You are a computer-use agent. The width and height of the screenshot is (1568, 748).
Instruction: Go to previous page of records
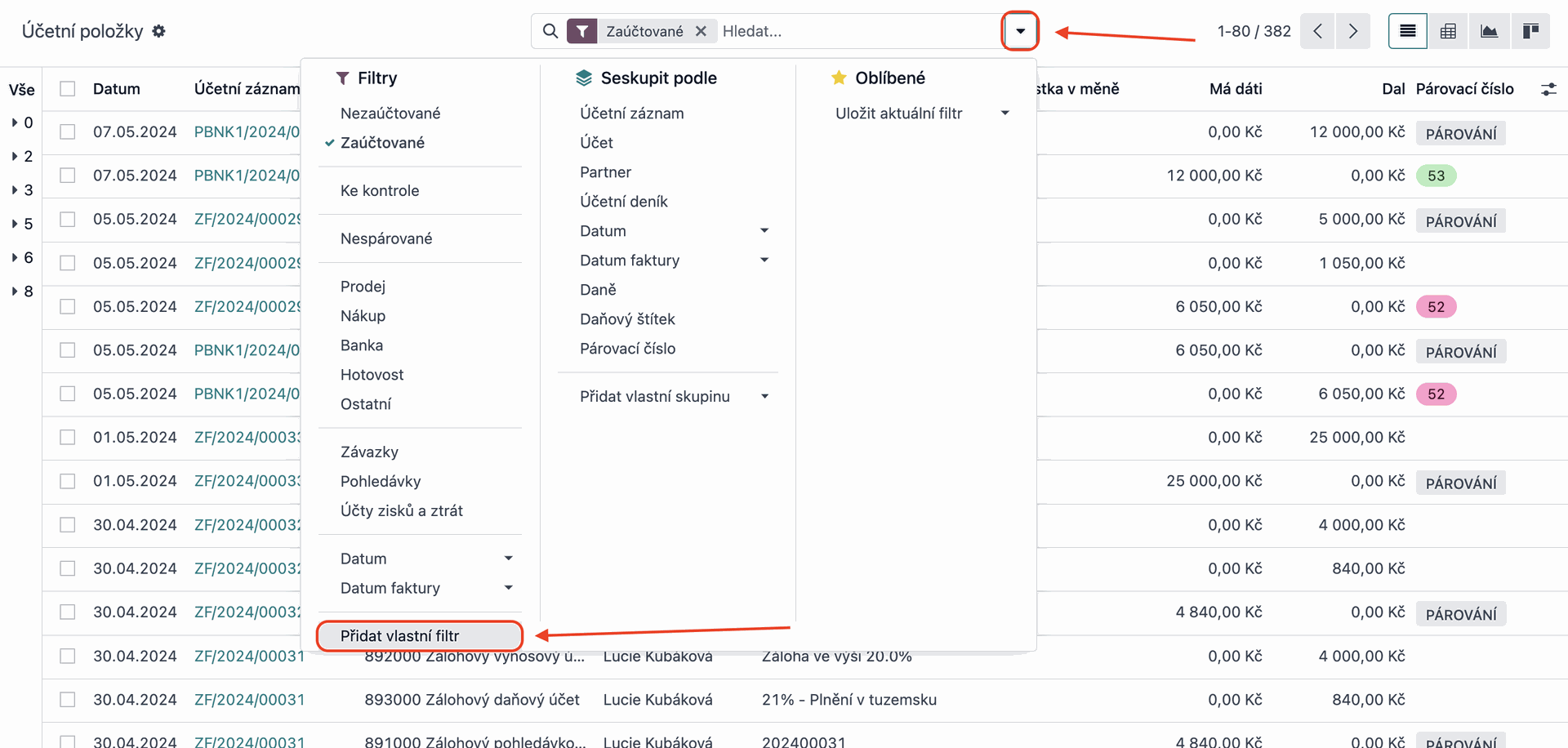pyautogui.click(x=1317, y=31)
